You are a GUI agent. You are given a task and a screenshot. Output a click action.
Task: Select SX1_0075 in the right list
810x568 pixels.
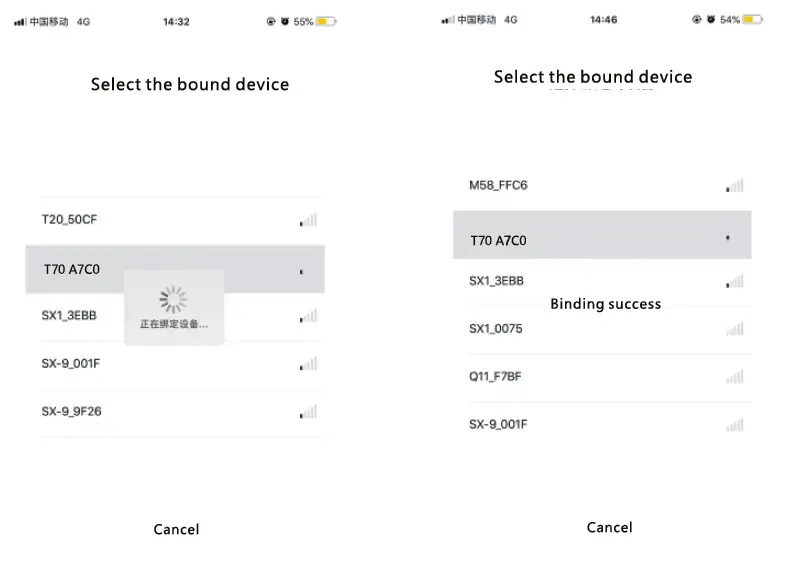[x=496, y=329]
